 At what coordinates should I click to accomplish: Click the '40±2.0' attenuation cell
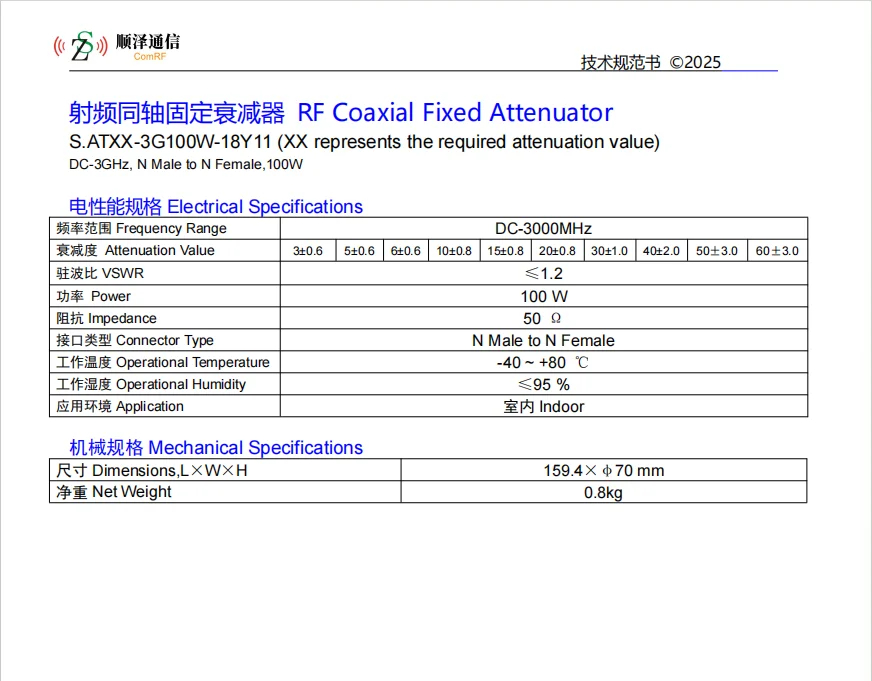click(x=661, y=251)
